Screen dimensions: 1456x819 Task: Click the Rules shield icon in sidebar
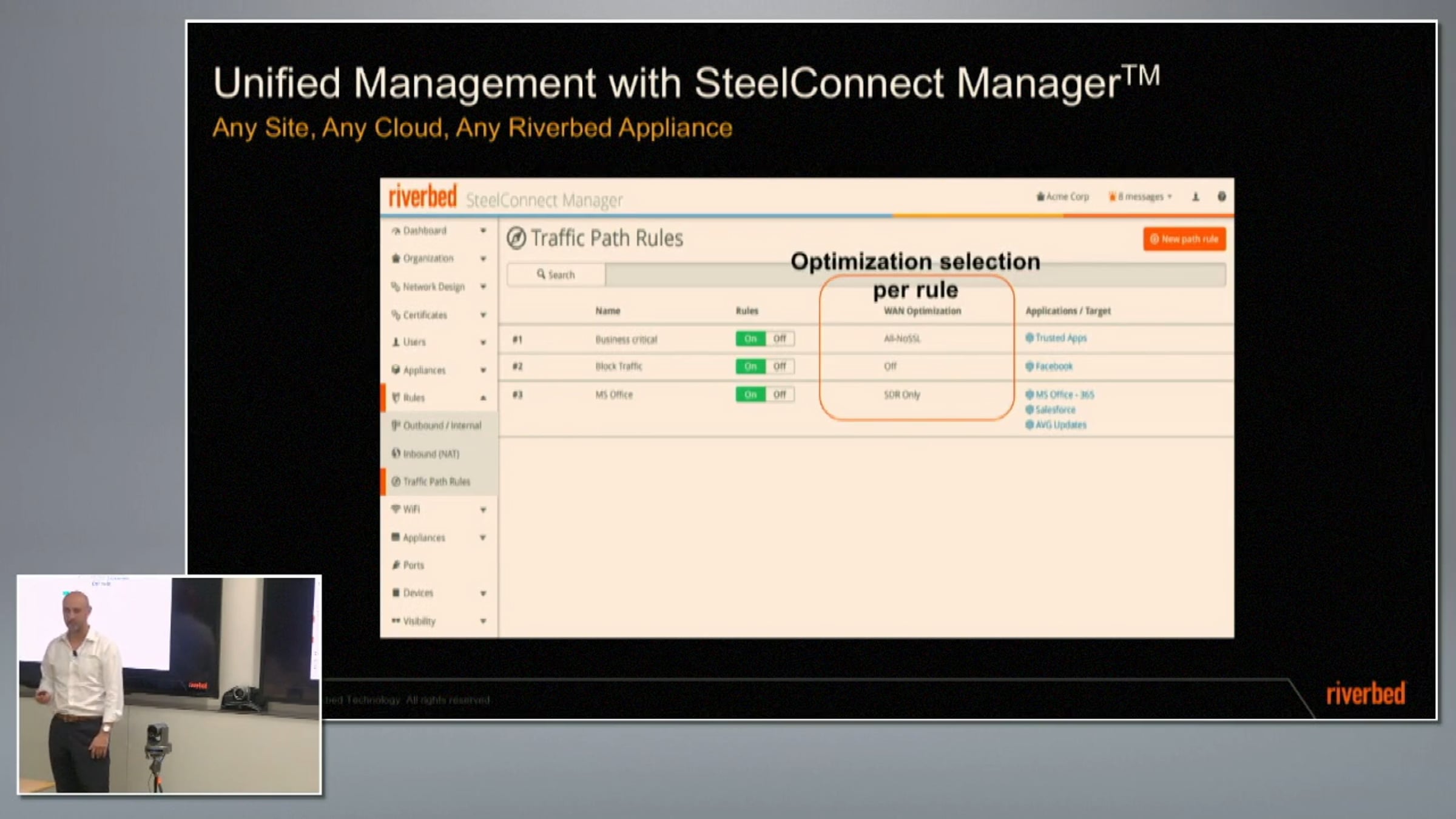click(396, 398)
